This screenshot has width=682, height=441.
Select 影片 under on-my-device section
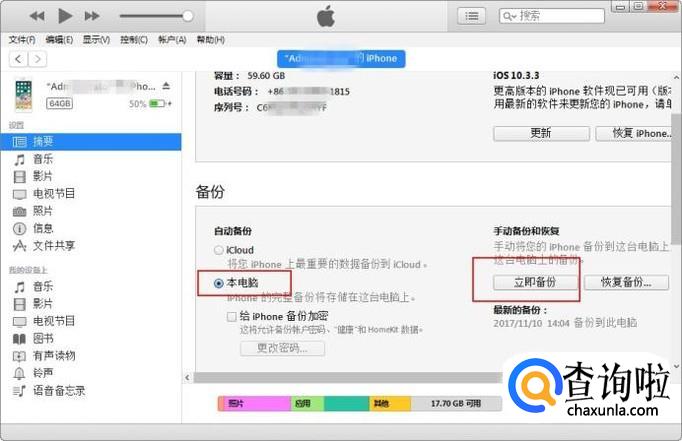pos(43,304)
